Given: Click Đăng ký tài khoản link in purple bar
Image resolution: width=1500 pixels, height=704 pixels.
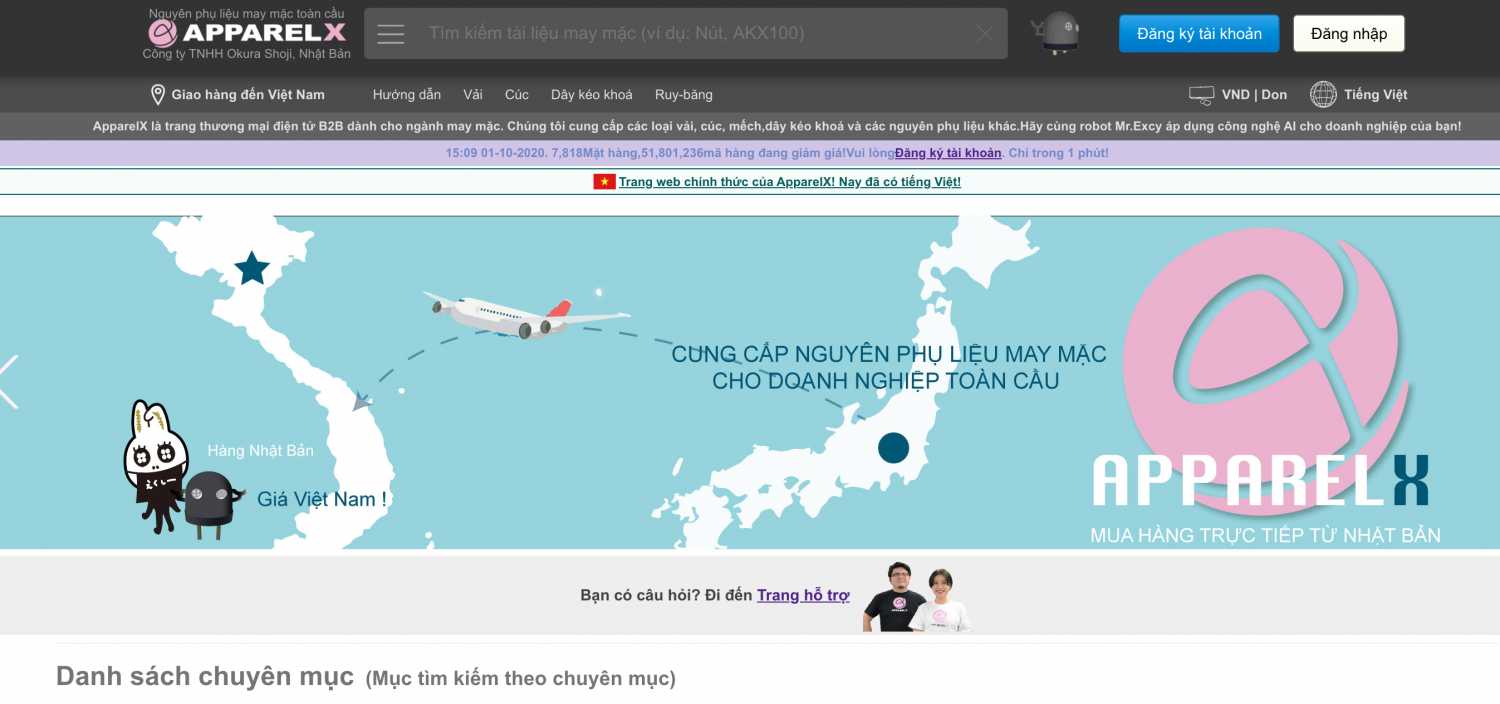Looking at the screenshot, I should tap(948, 153).
